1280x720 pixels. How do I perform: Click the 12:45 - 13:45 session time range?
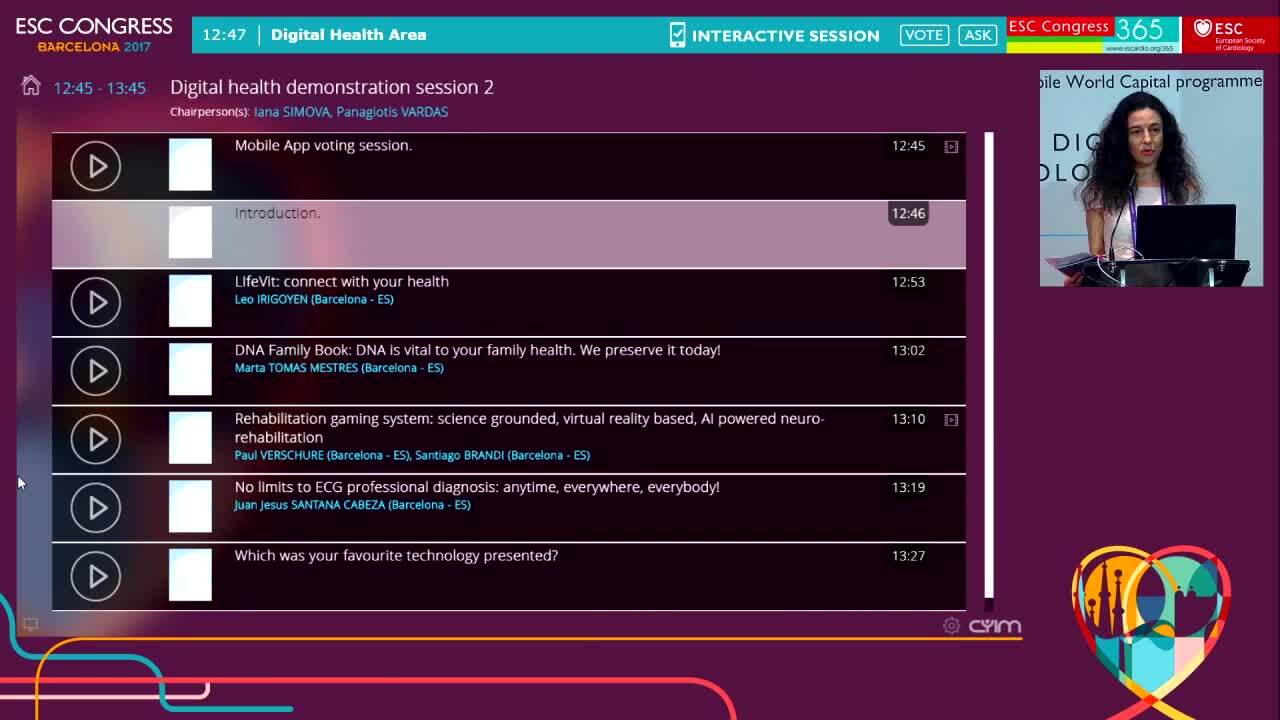point(100,88)
